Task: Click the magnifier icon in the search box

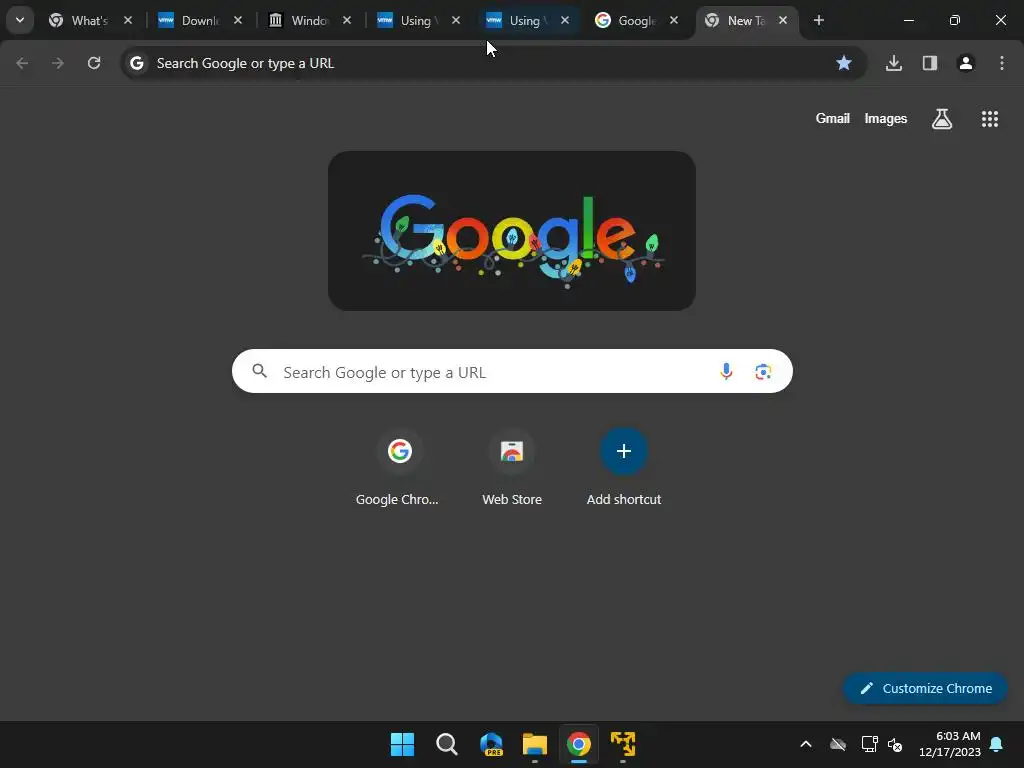Action: [260, 372]
